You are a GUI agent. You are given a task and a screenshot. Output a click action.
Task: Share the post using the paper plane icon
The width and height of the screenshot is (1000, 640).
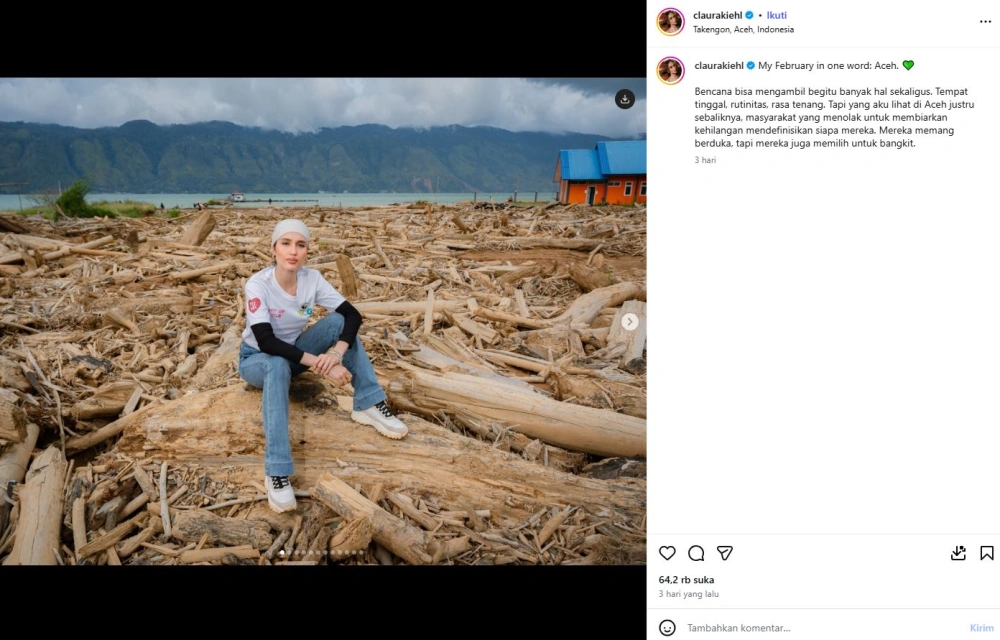tap(724, 553)
